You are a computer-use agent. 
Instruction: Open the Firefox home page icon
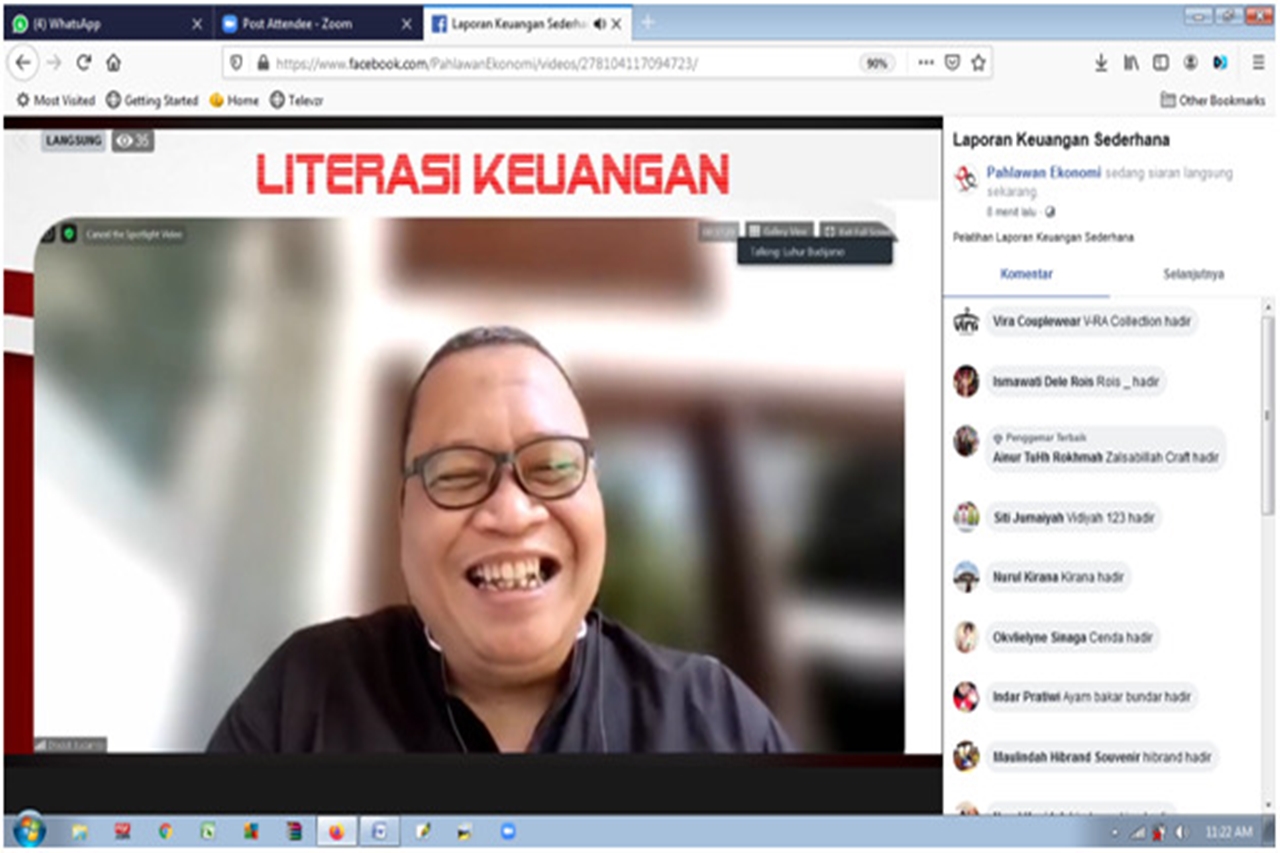pyautogui.click(x=114, y=62)
